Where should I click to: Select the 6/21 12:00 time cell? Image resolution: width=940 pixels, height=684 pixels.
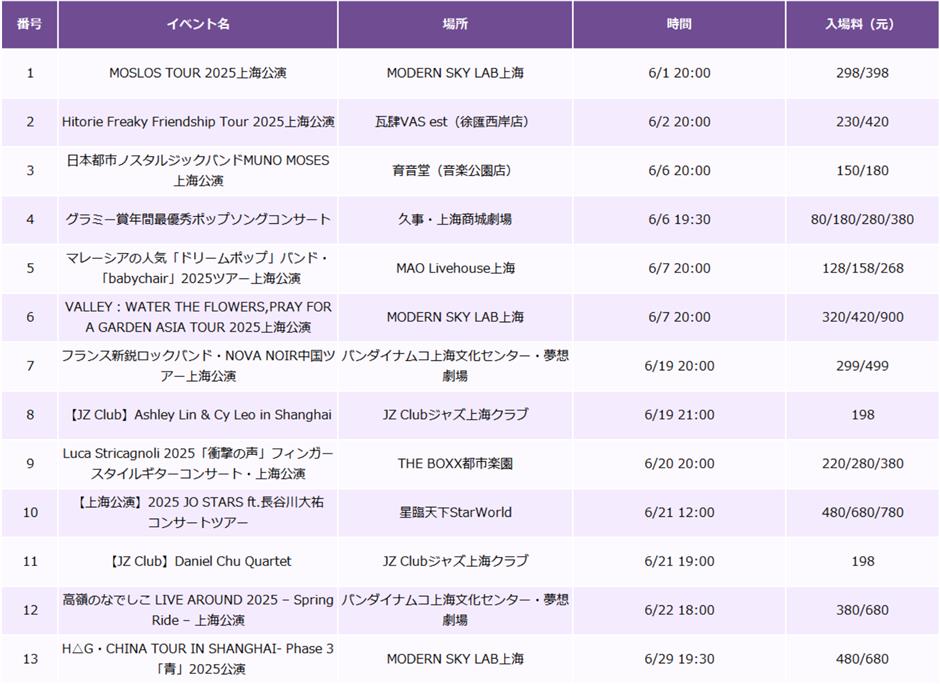point(679,513)
